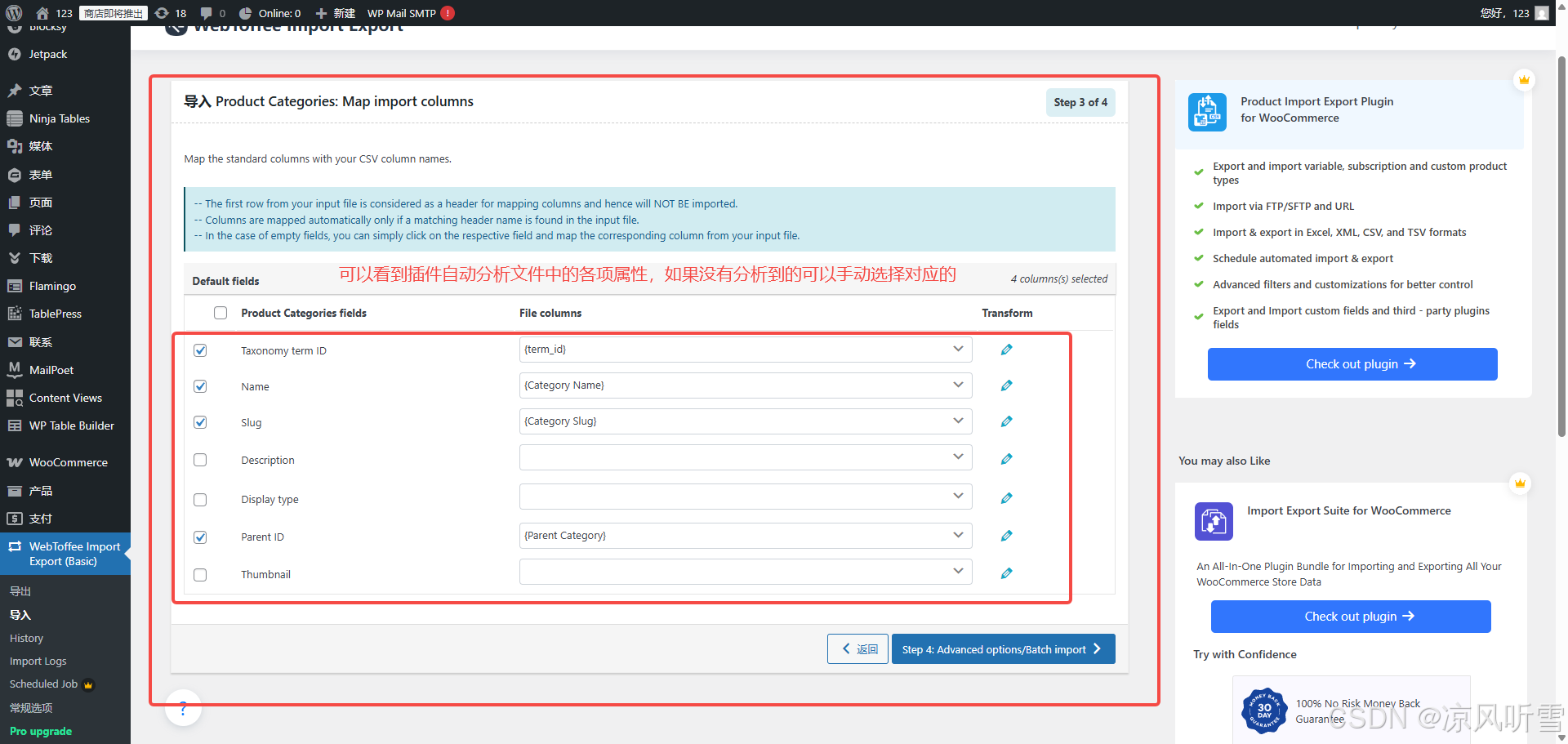This screenshot has height=744, width=1568.
Task: Click the TablePress sidebar icon
Action: [x=14, y=314]
